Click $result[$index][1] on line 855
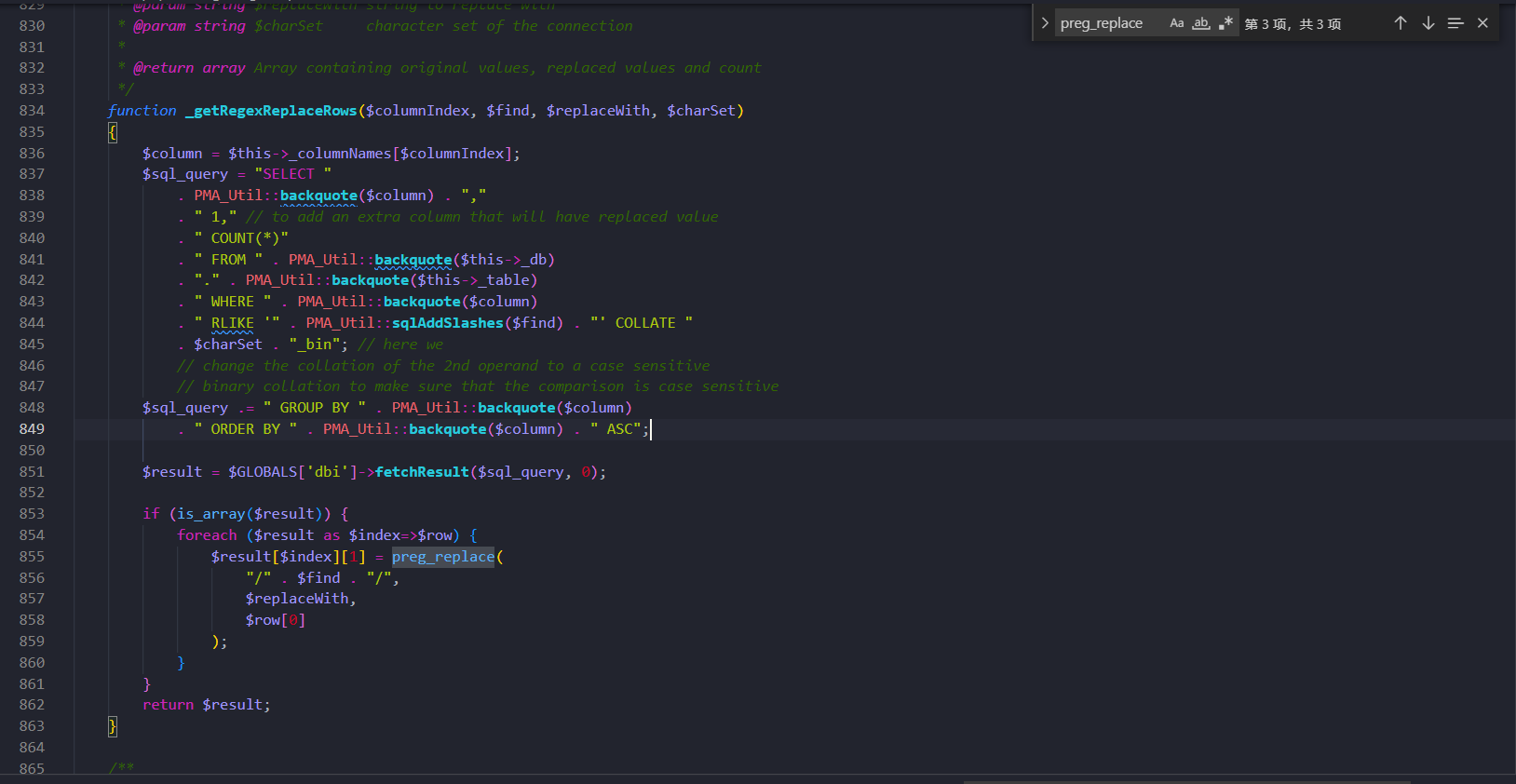 tap(289, 557)
